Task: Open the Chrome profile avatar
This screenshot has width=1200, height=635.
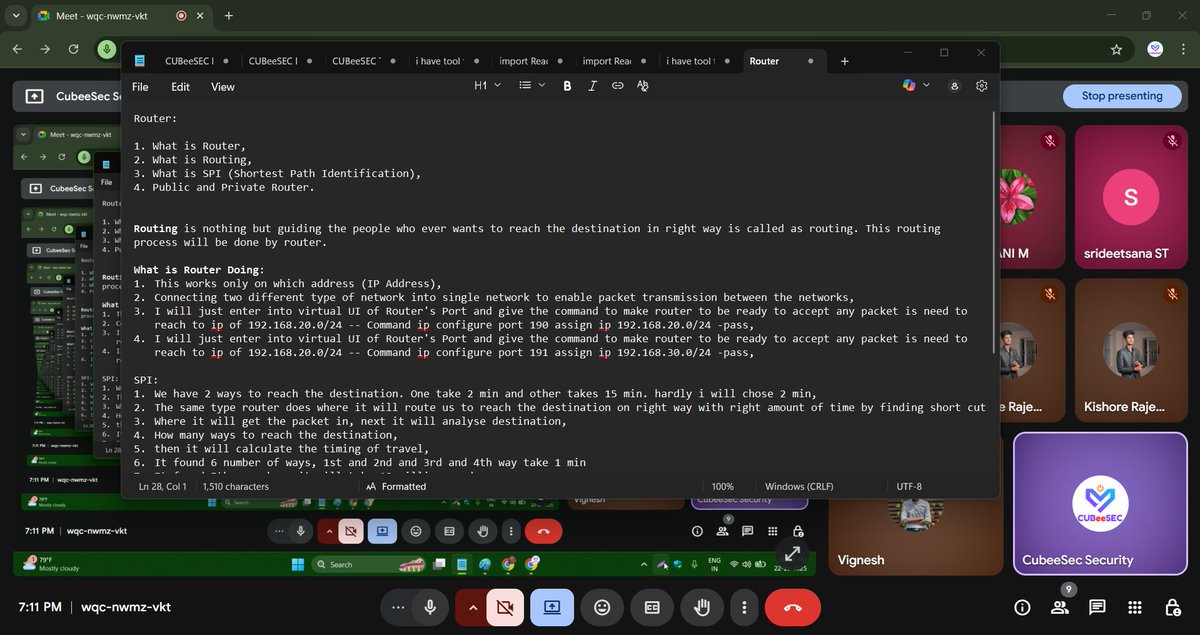Action: [1155, 49]
